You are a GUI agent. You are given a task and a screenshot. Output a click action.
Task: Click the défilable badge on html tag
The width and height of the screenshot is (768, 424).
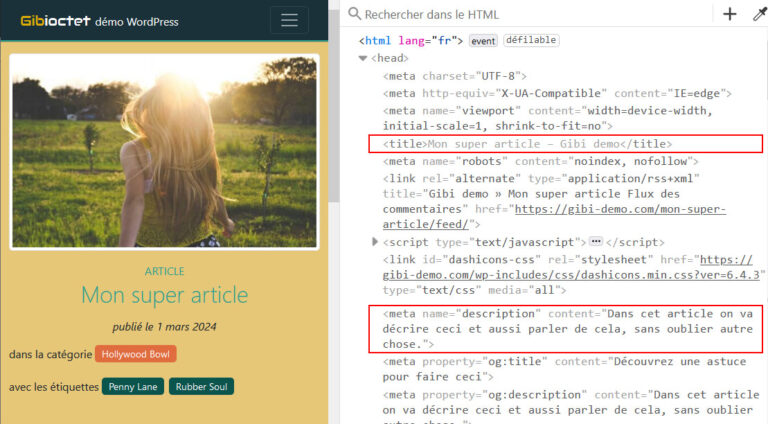click(531, 40)
